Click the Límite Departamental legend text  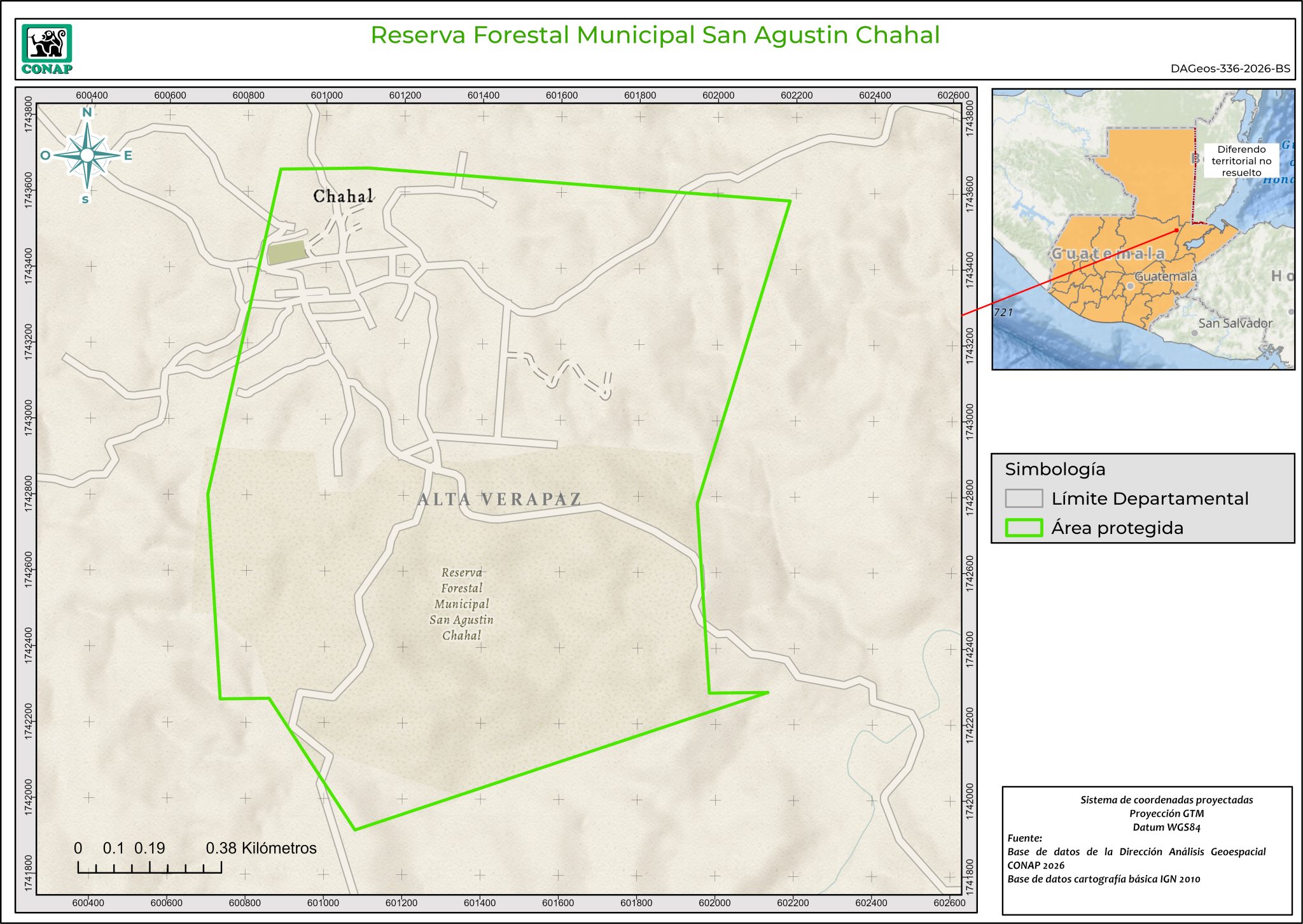point(1149,499)
